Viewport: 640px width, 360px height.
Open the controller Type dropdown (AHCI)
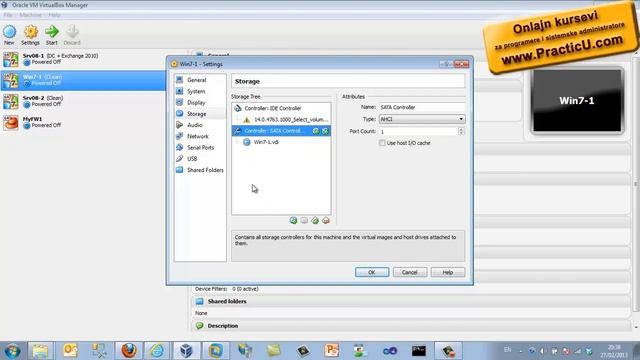pyautogui.click(x=422, y=119)
